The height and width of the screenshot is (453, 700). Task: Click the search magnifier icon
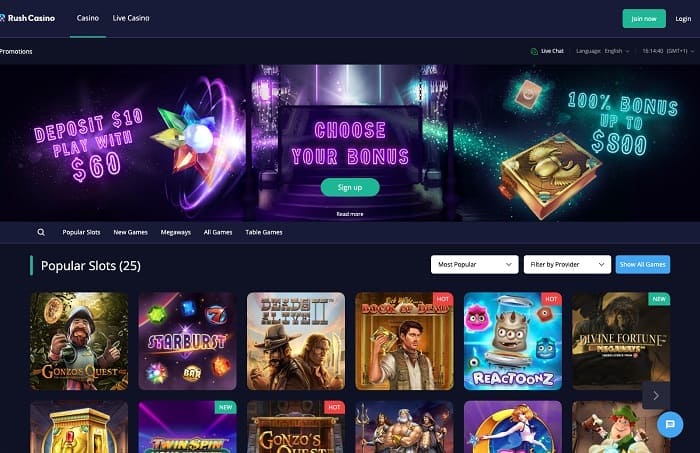(41, 232)
